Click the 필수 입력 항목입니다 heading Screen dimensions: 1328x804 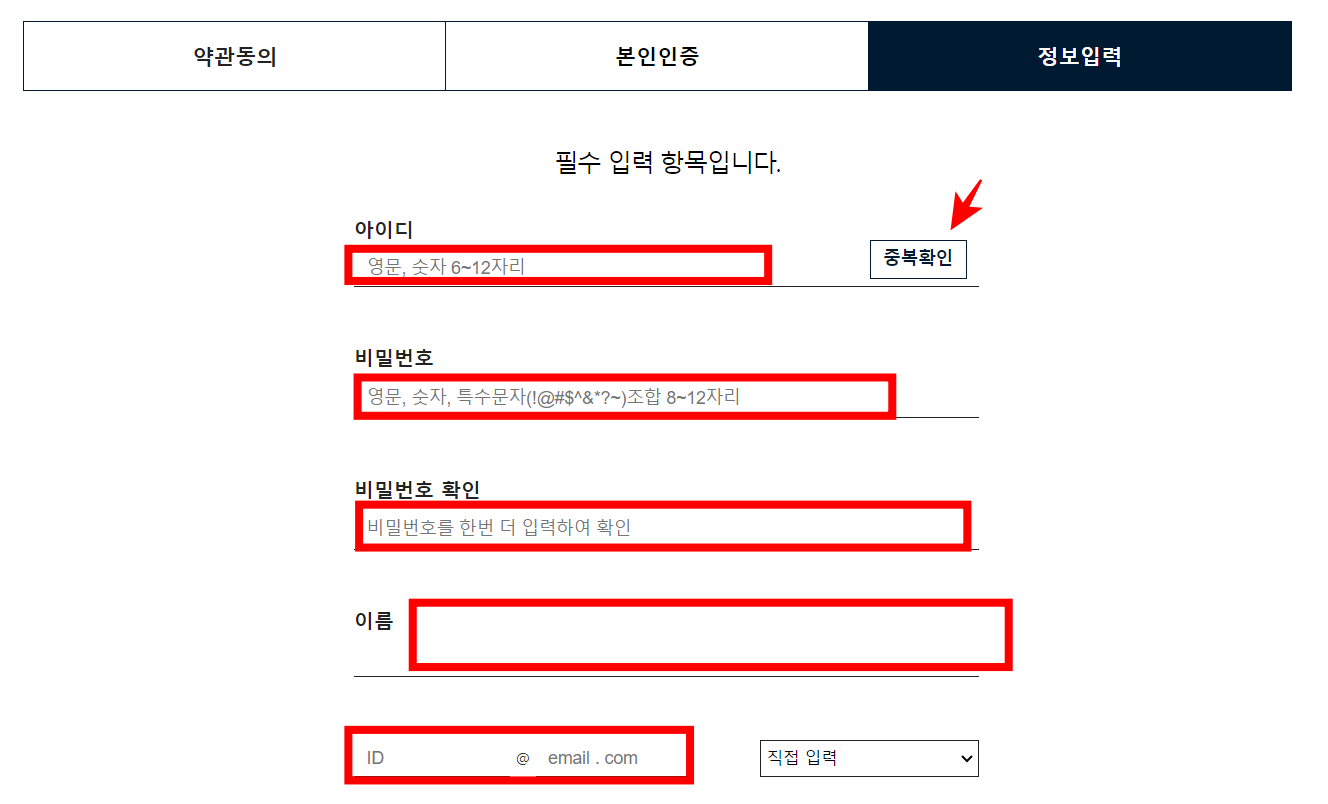(668, 162)
